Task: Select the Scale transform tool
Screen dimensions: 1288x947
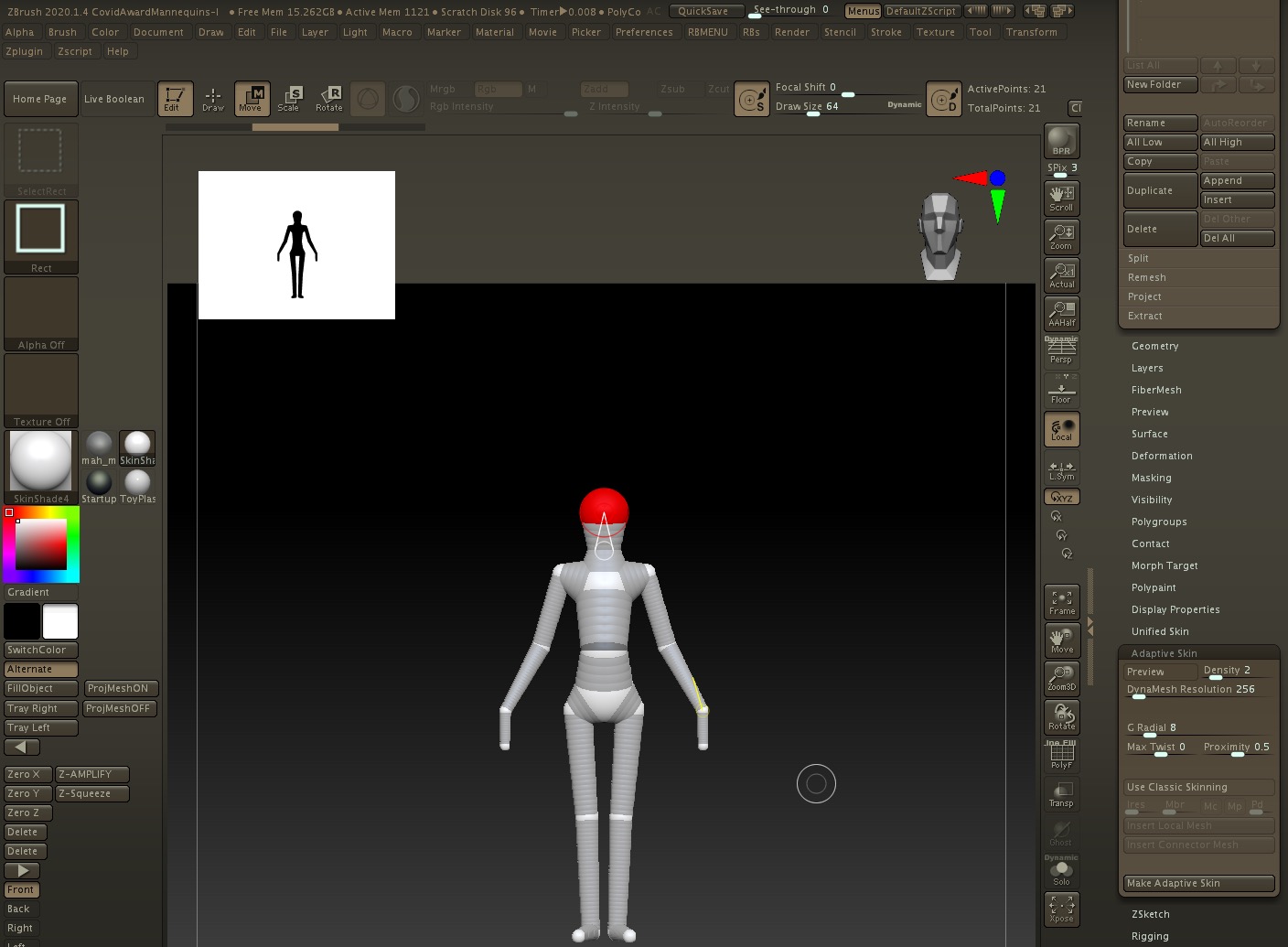Action: 288,99
